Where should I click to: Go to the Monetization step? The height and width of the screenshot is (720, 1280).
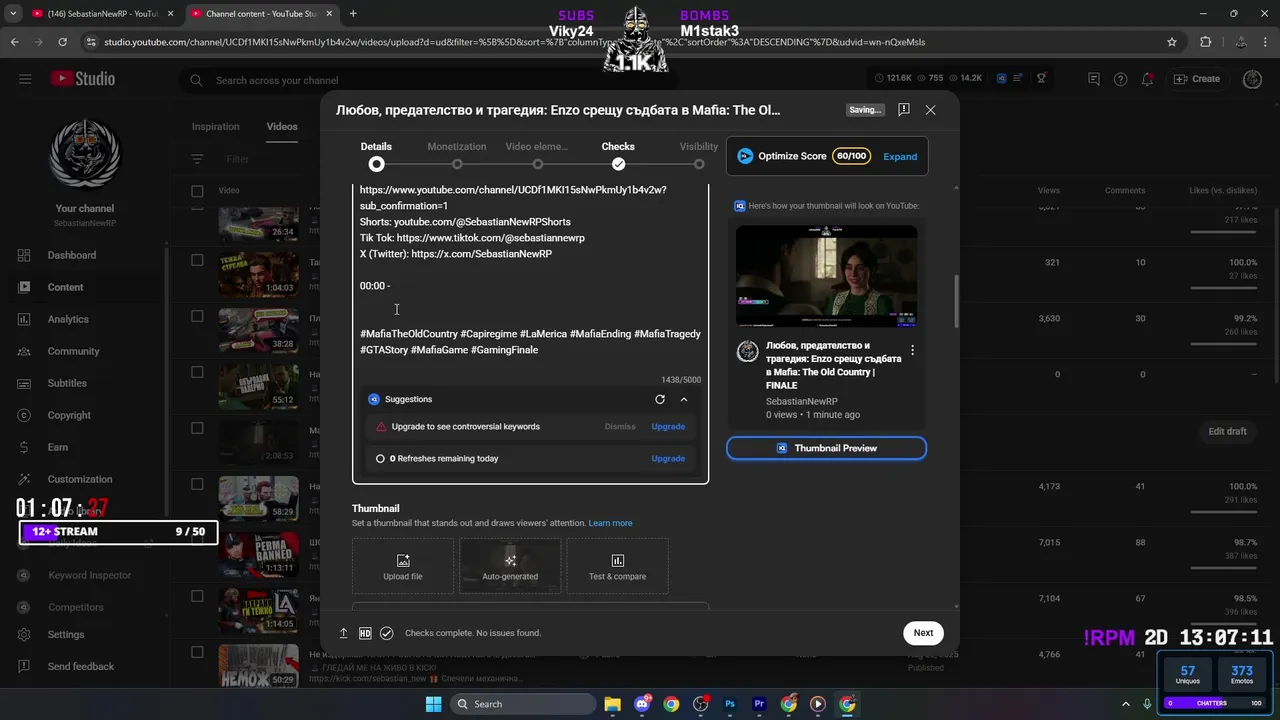(x=457, y=155)
